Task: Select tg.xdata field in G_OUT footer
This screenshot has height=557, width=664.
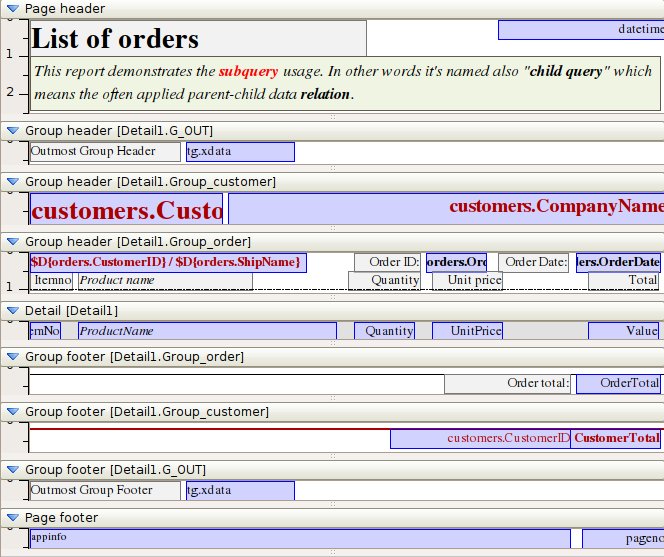Action: coord(240,490)
